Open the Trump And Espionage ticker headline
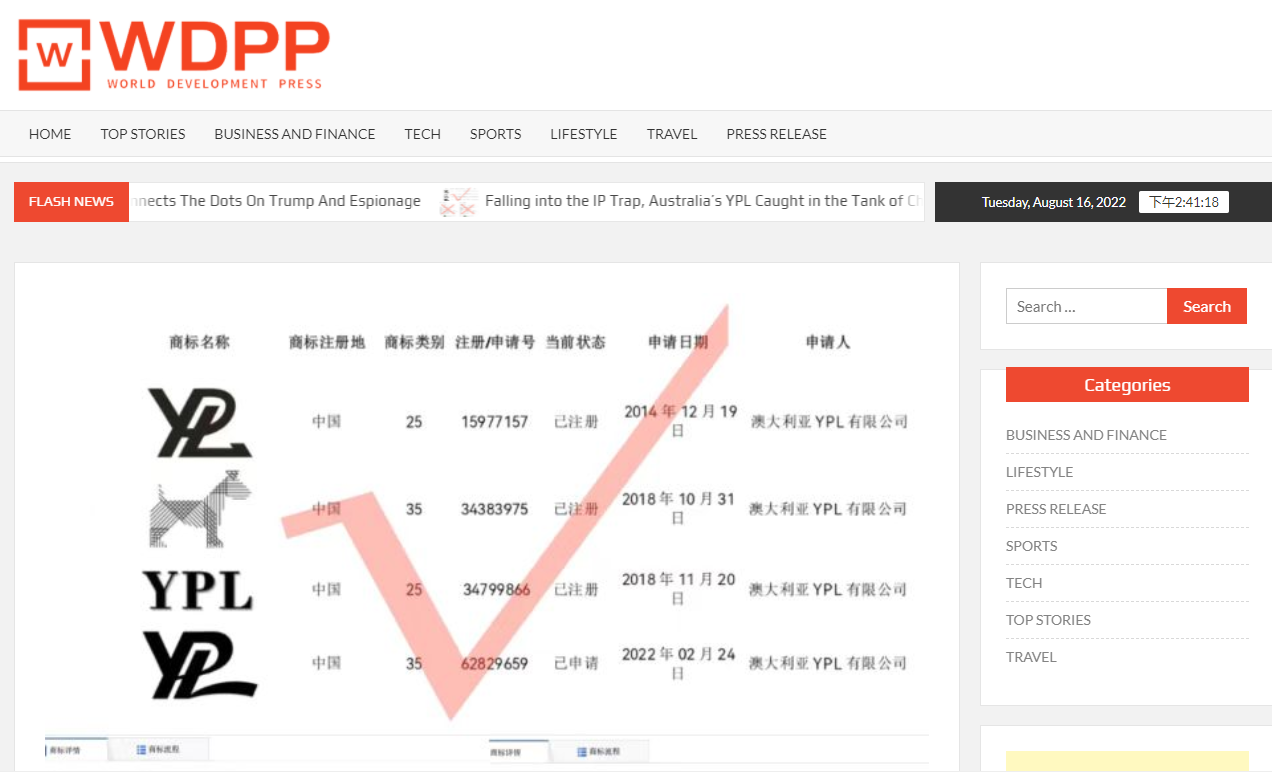The width and height of the screenshot is (1272, 773). [276, 201]
